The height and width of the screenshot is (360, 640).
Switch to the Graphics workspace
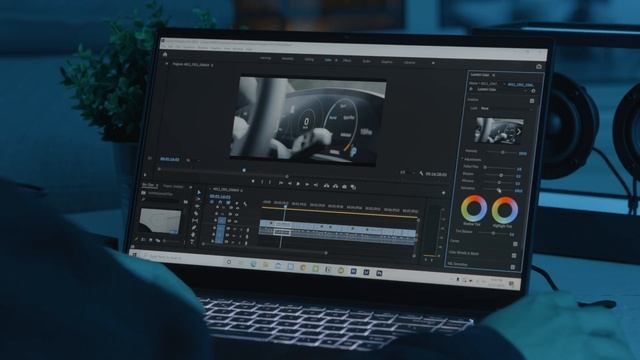pos(387,62)
